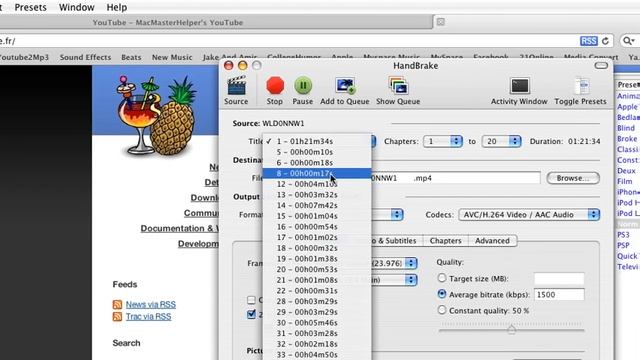Switch to the Audio & Subtitles tab
Screen dimensions: 640x360
point(396,241)
